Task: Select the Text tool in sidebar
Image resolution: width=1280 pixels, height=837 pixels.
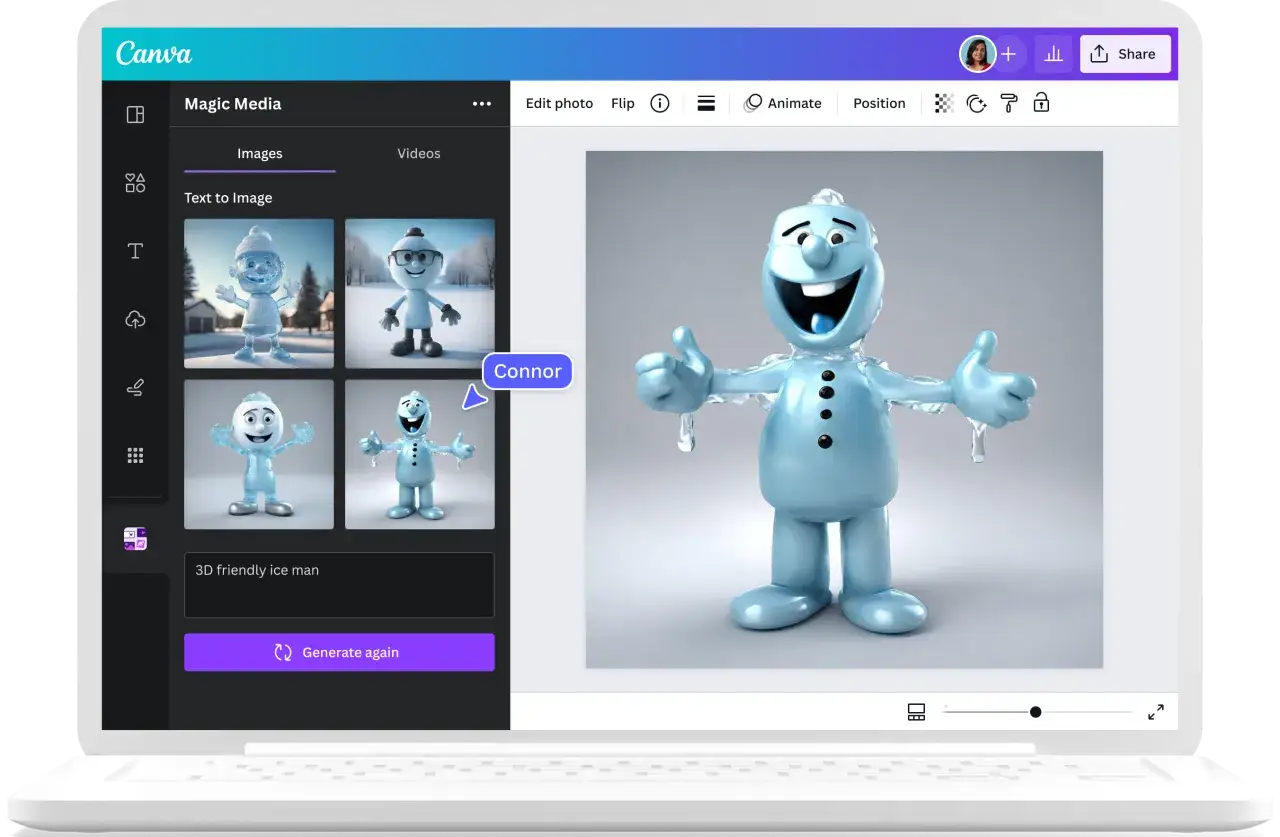Action: pos(135,251)
